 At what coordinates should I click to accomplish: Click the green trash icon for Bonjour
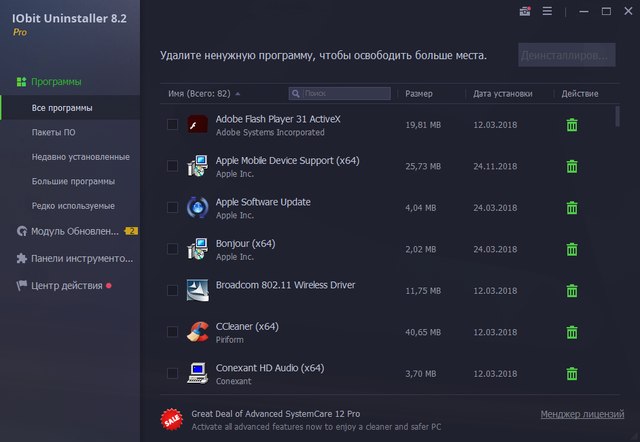tap(572, 249)
